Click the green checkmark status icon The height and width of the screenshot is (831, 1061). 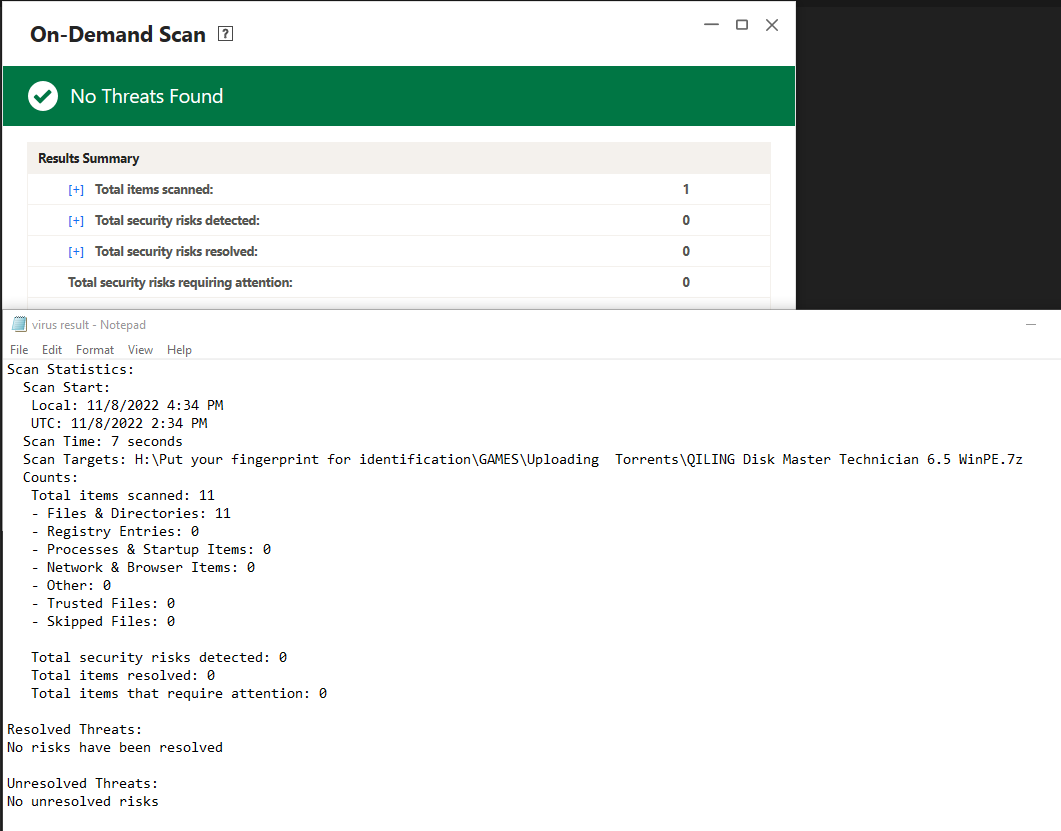(42, 96)
